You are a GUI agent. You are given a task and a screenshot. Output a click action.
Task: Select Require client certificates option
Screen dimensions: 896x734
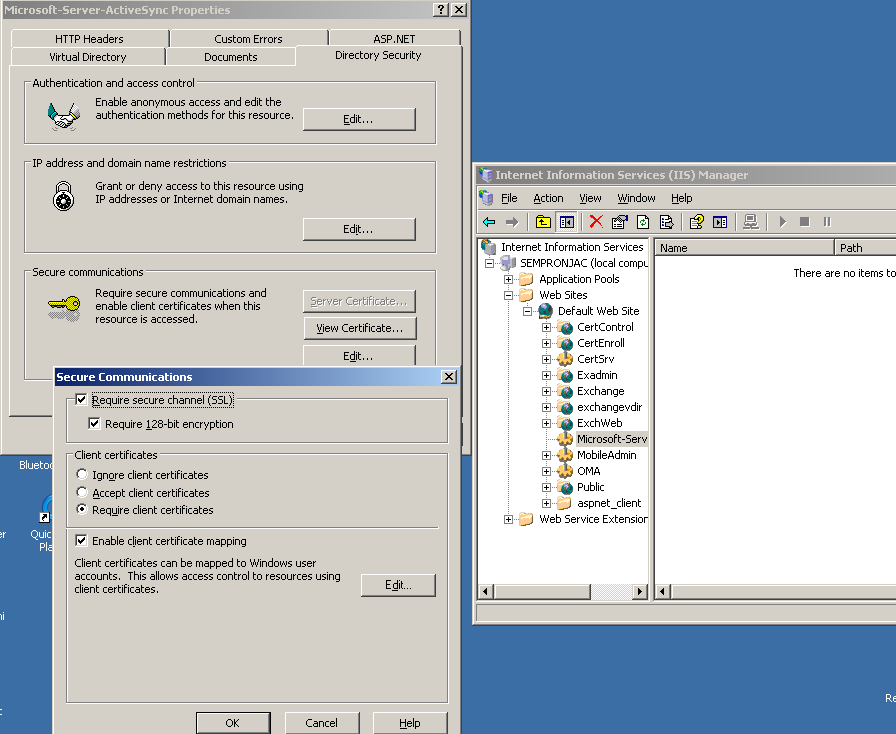[82, 509]
